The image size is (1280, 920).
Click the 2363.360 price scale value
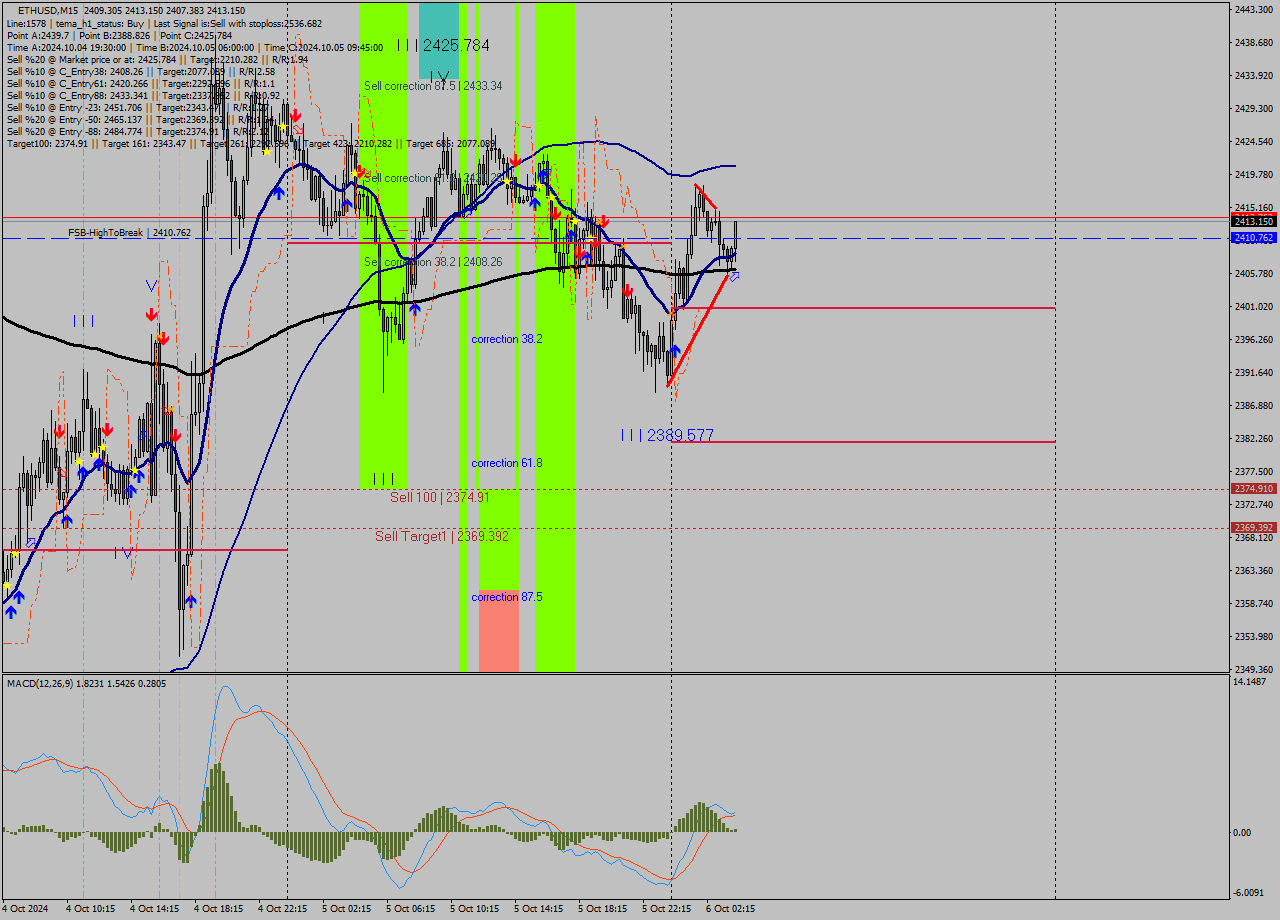[1253, 570]
